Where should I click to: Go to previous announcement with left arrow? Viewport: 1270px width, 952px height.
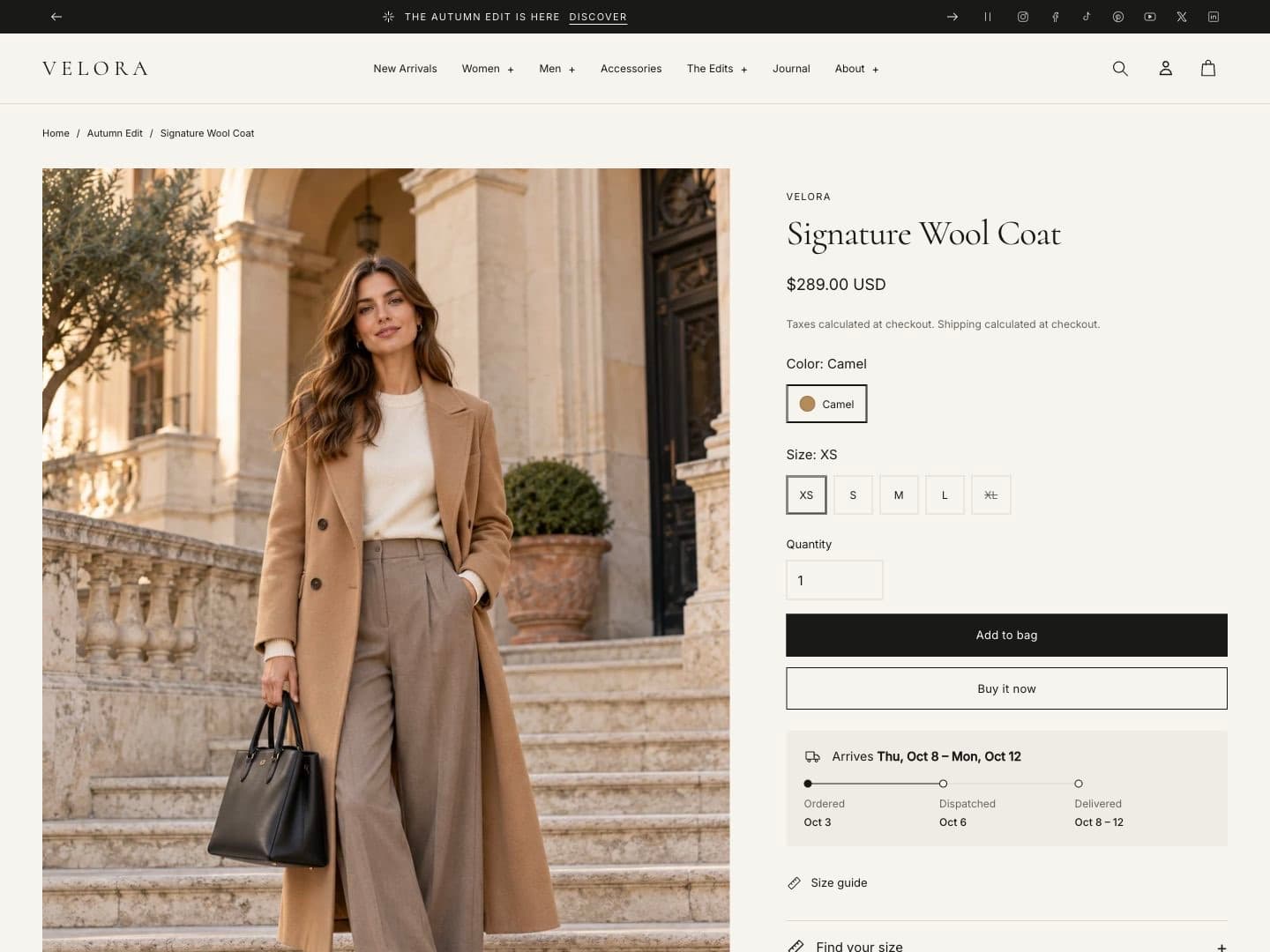(x=56, y=17)
